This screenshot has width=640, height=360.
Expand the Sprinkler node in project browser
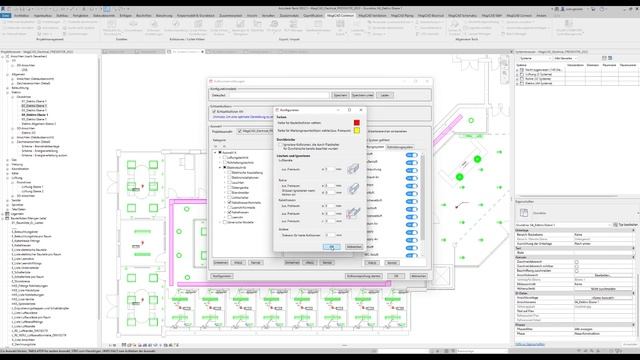[x=7, y=205]
